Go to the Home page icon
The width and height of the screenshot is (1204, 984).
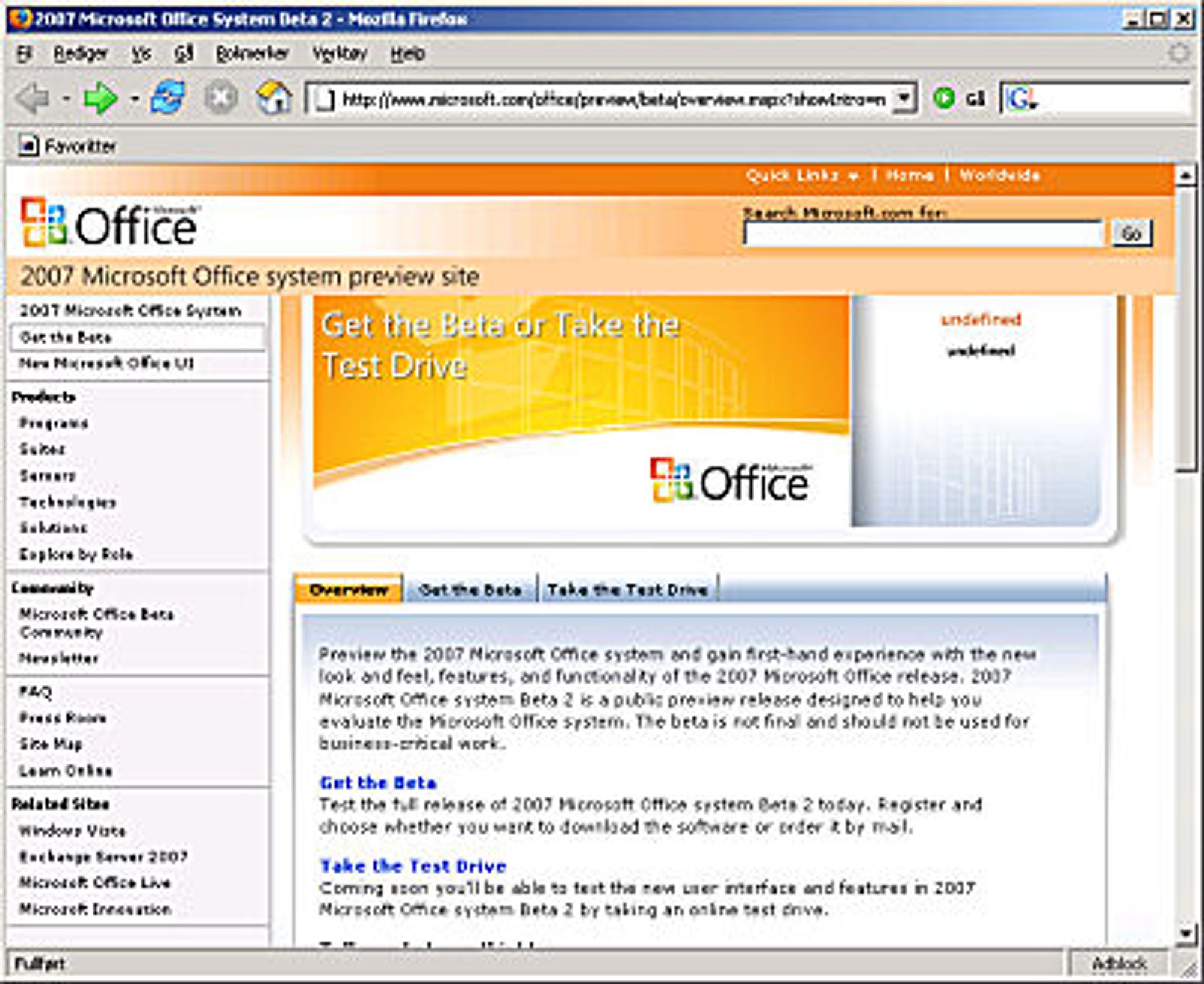pyautogui.click(x=274, y=97)
